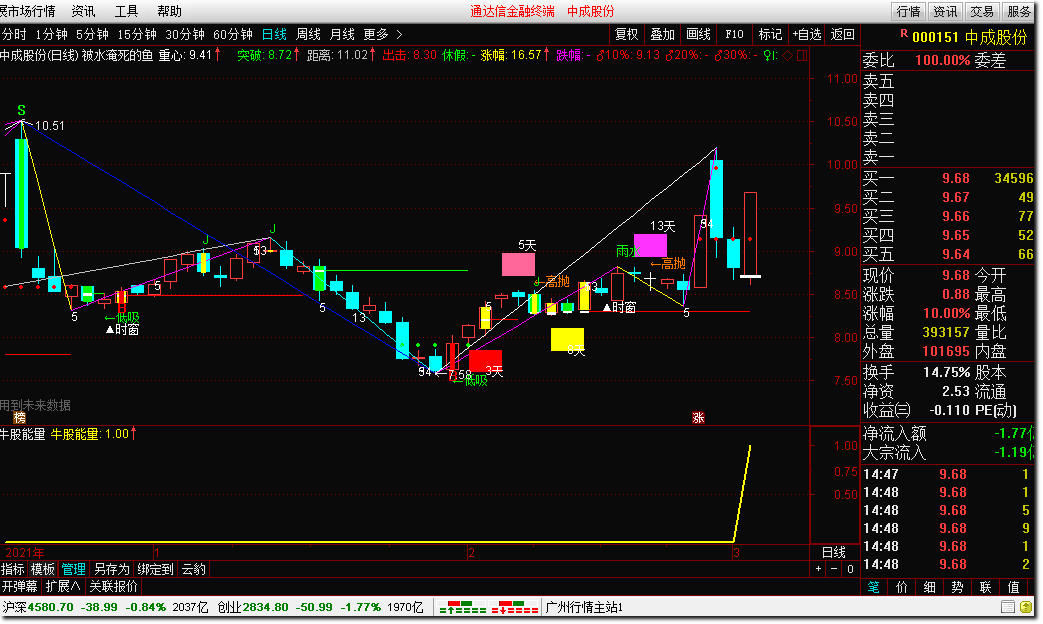1043x624 pixels.
Task: Click the split-panel icon in indicator header
Action: coord(802,55)
